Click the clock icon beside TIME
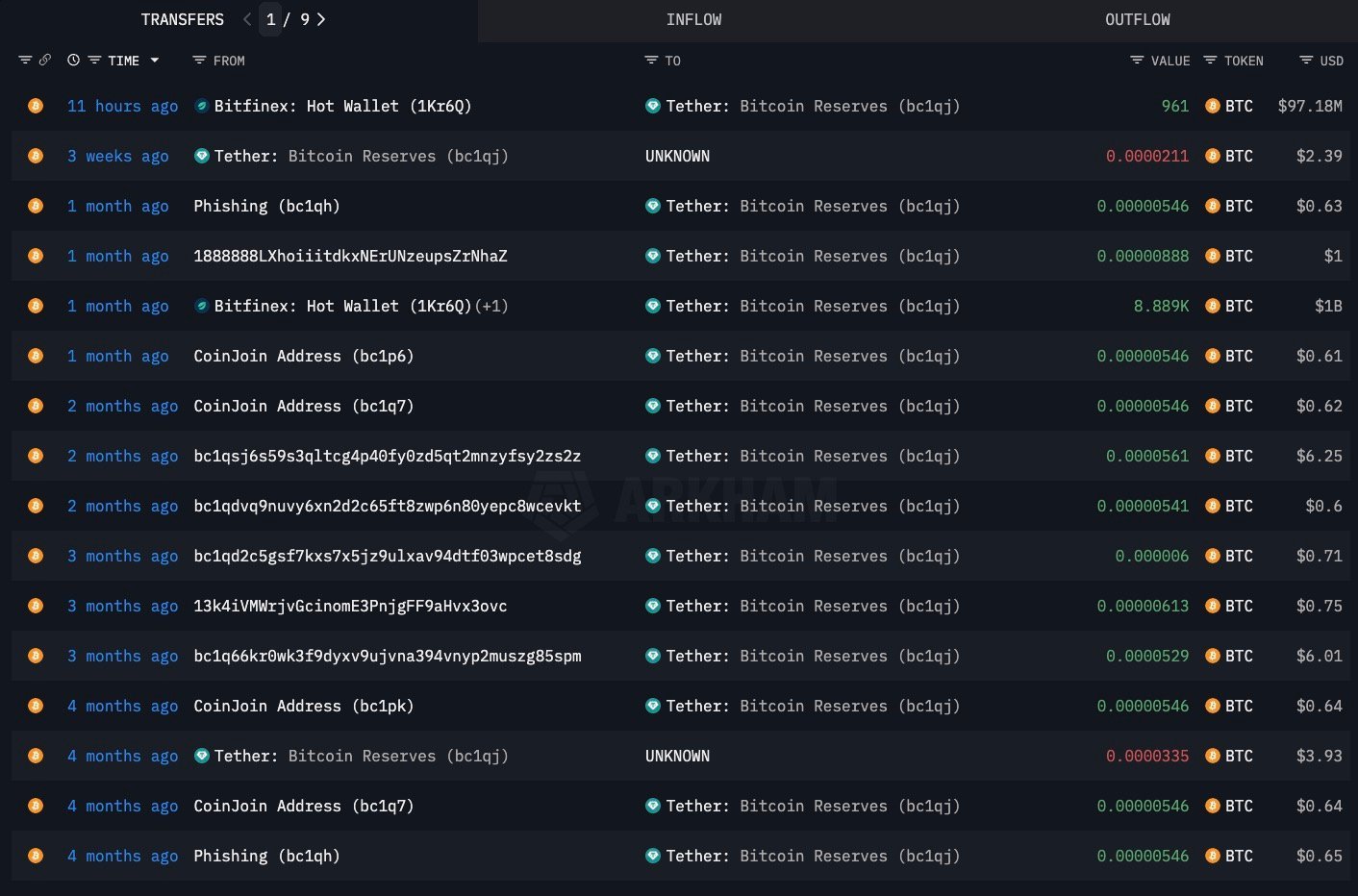The width and height of the screenshot is (1358, 896). click(x=73, y=60)
